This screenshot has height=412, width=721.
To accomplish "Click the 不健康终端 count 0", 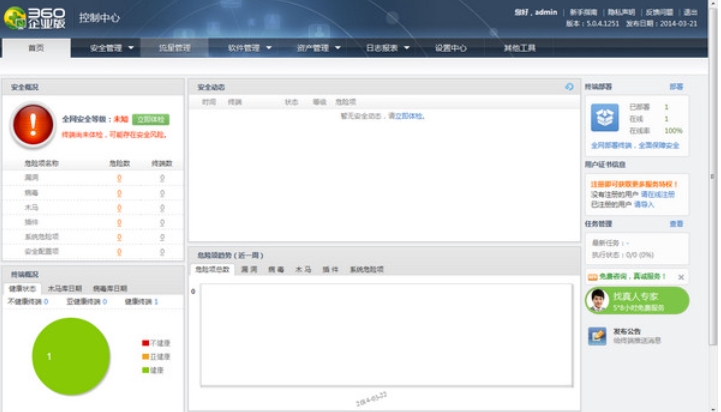I will 46,302.
